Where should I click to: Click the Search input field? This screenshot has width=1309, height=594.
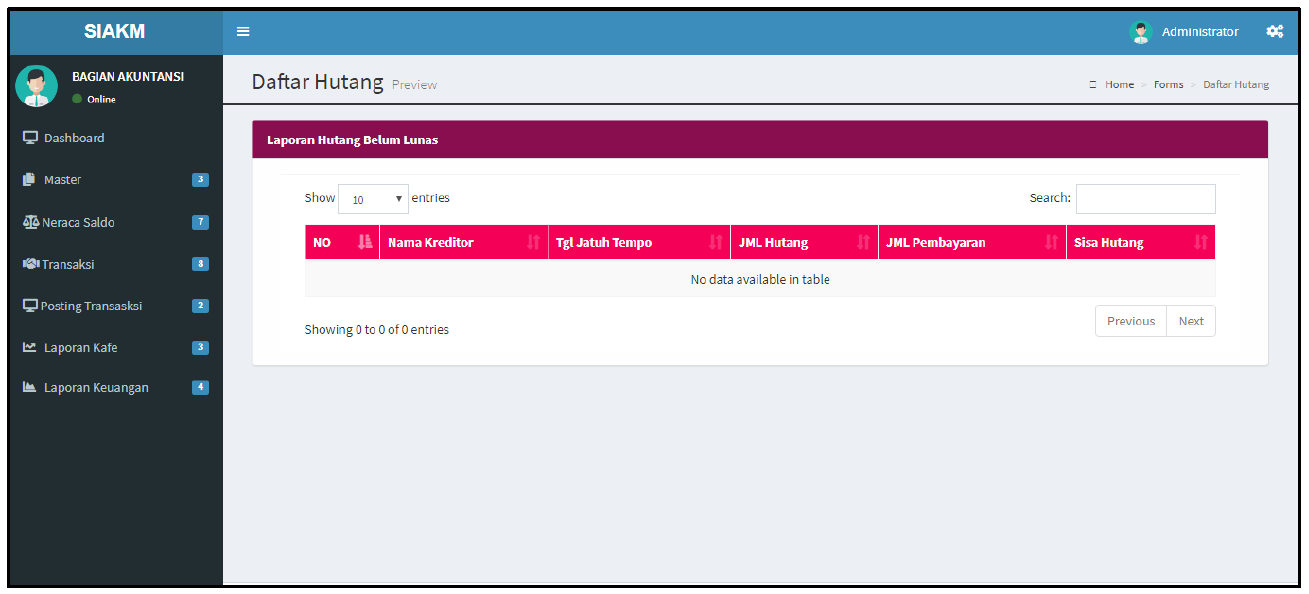pos(1145,199)
